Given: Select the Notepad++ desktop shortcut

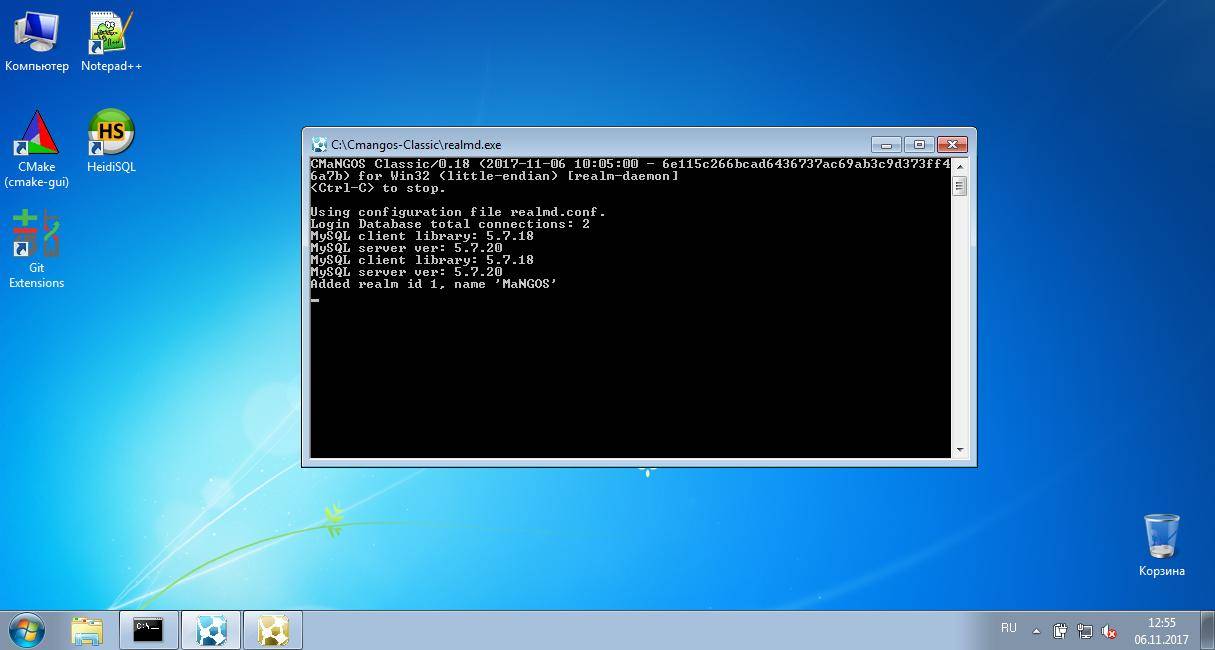Looking at the screenshot, I should click(x=111, y=42).
